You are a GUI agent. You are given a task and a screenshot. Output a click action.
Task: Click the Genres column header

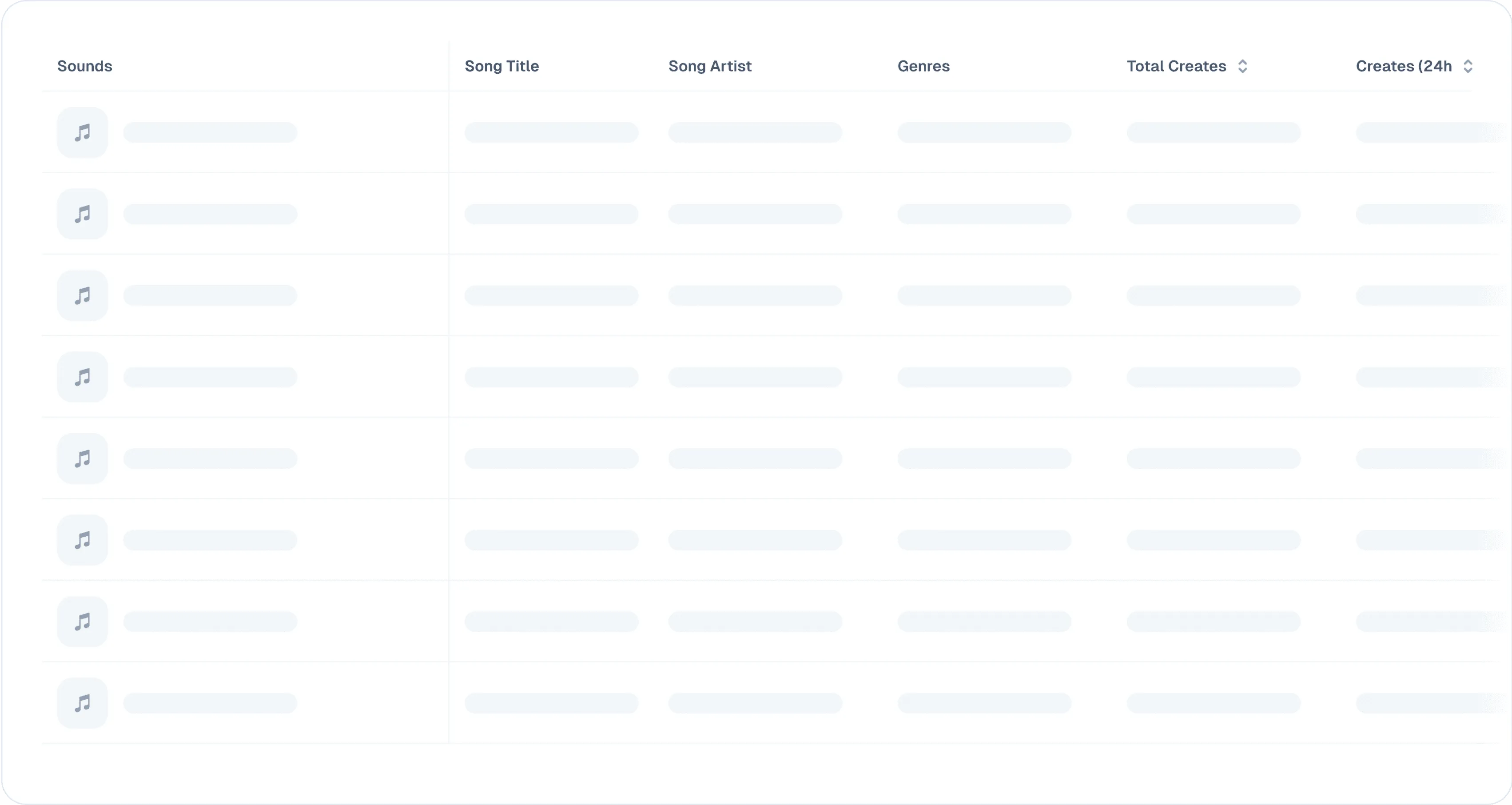coord(923,66)
